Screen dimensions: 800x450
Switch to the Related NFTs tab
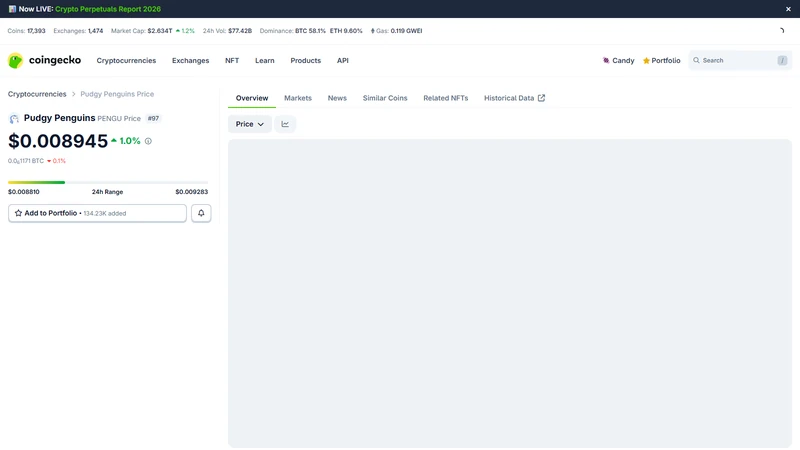[x=445, y=98]
